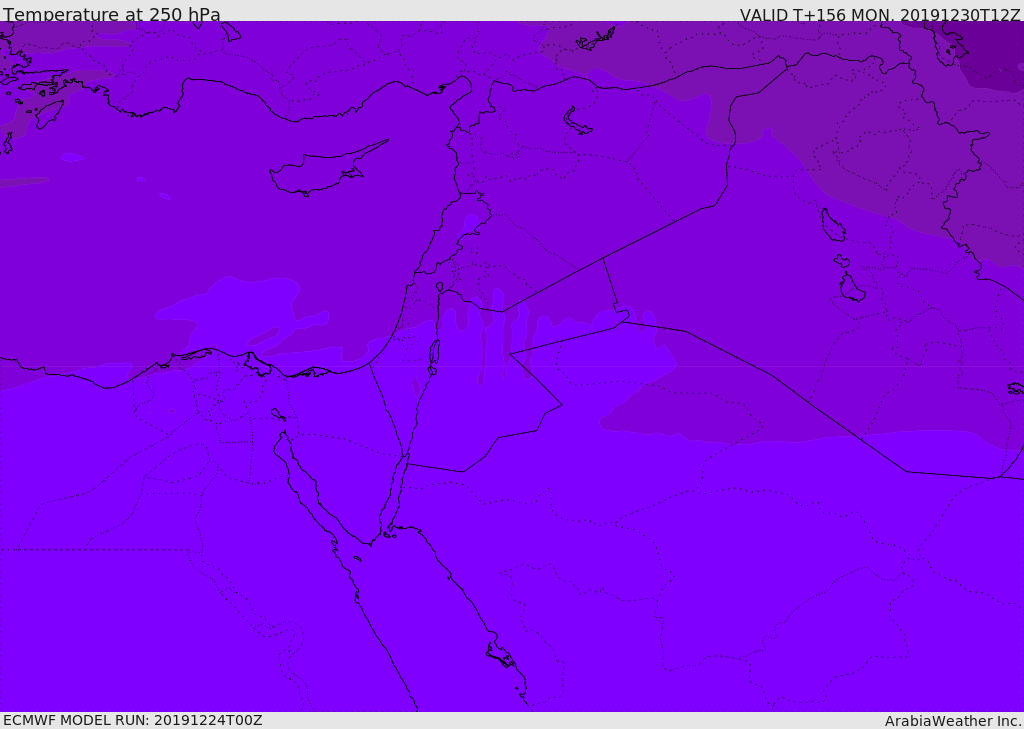This screenshot has height=729, width=1024.
Task: Click the 'ArabiaWeather Inc' credit text
Action: click(953, 721)
